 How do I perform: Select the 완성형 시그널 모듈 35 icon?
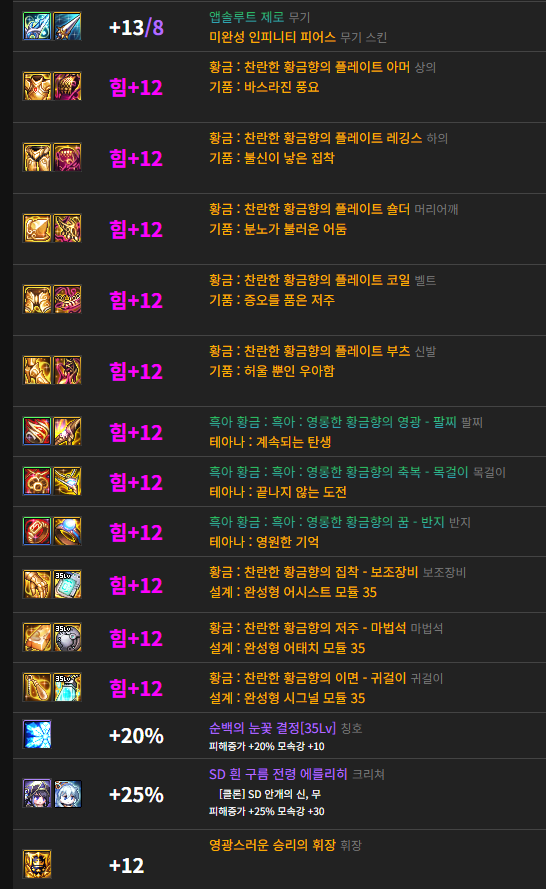67,687
